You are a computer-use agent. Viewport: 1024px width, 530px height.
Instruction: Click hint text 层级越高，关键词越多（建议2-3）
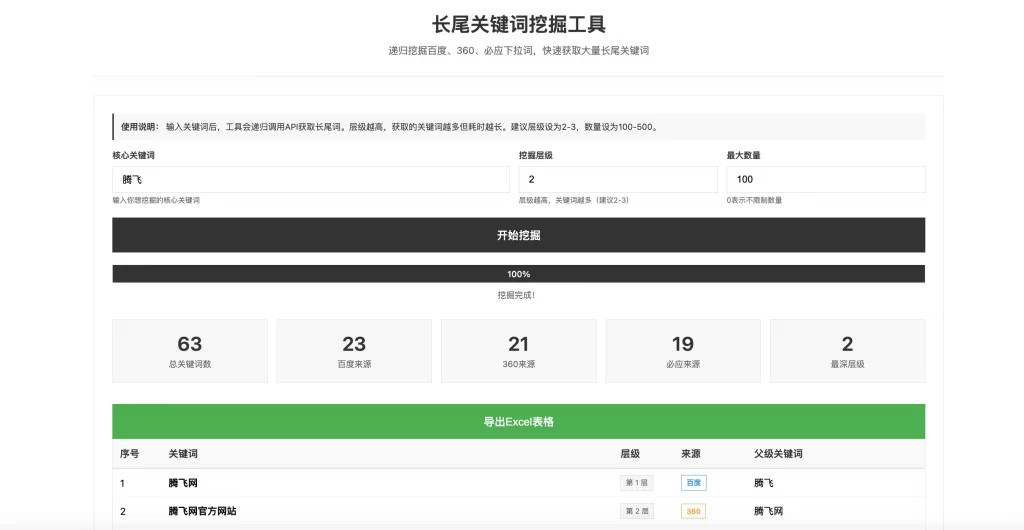[575, 200]
